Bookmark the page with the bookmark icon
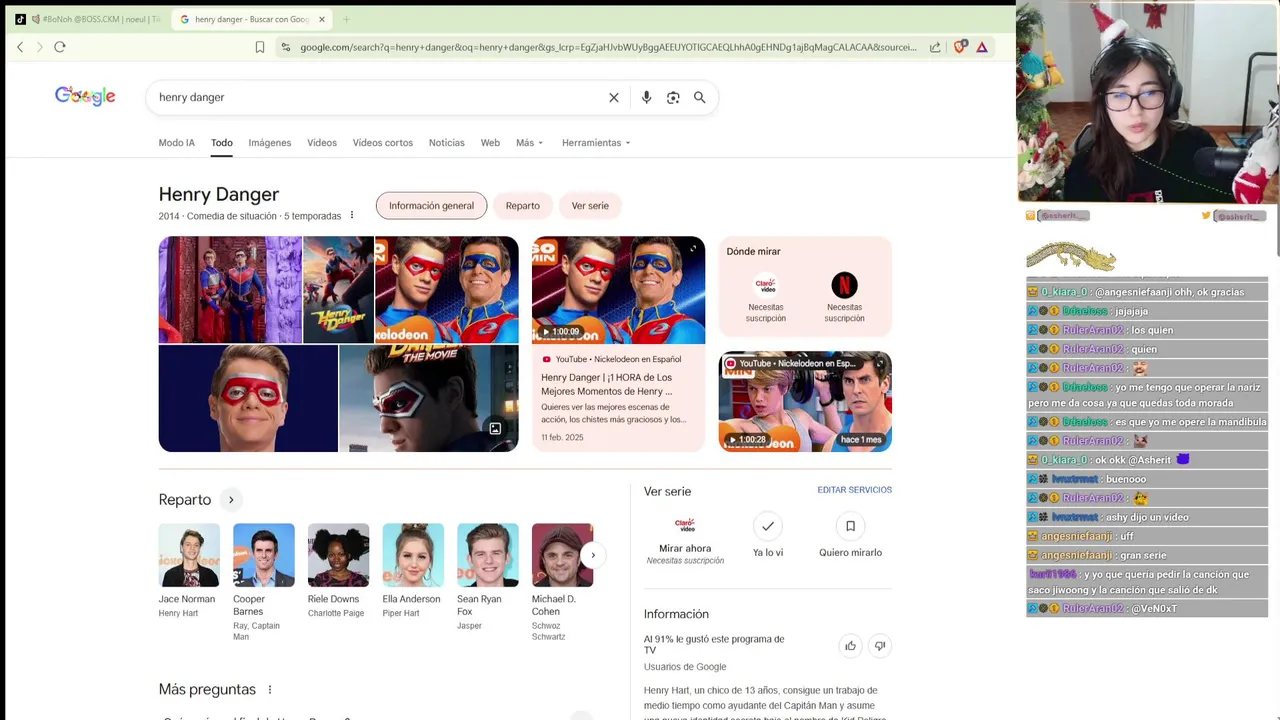 pyautogui.click(x=260, y=47)
